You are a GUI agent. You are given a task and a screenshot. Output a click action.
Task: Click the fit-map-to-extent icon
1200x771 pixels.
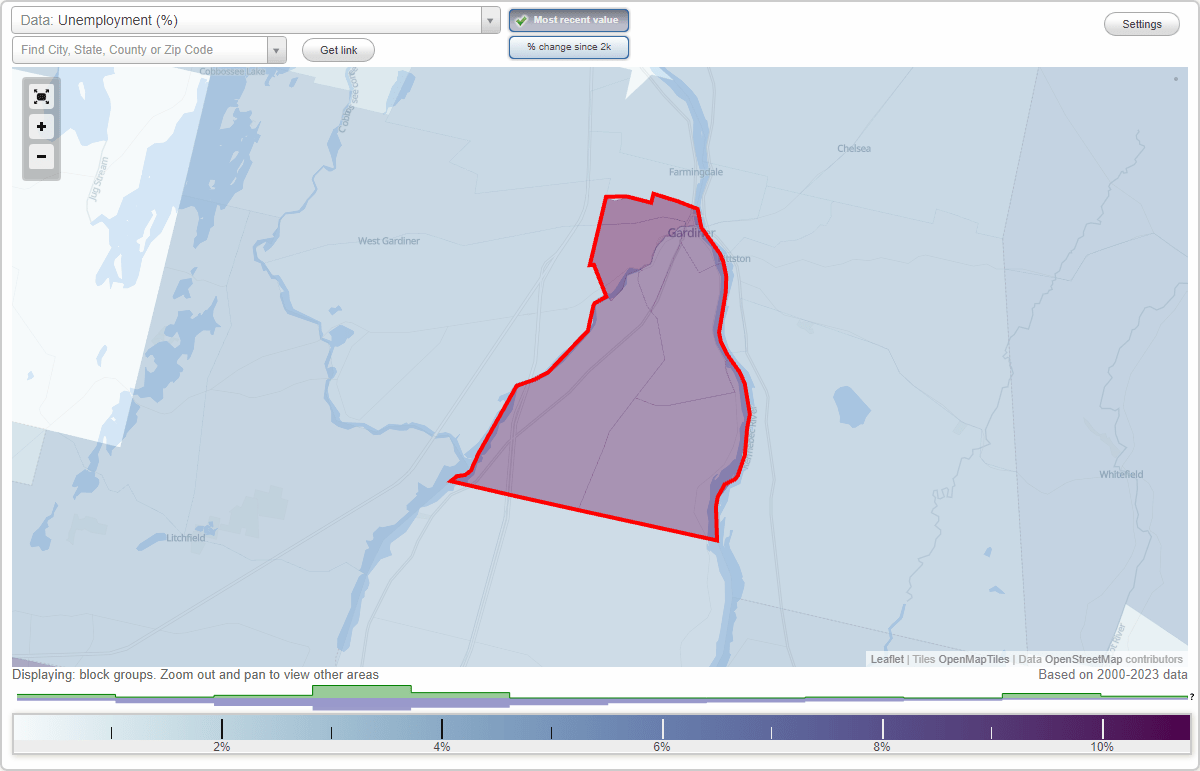[x=41, y=96]
